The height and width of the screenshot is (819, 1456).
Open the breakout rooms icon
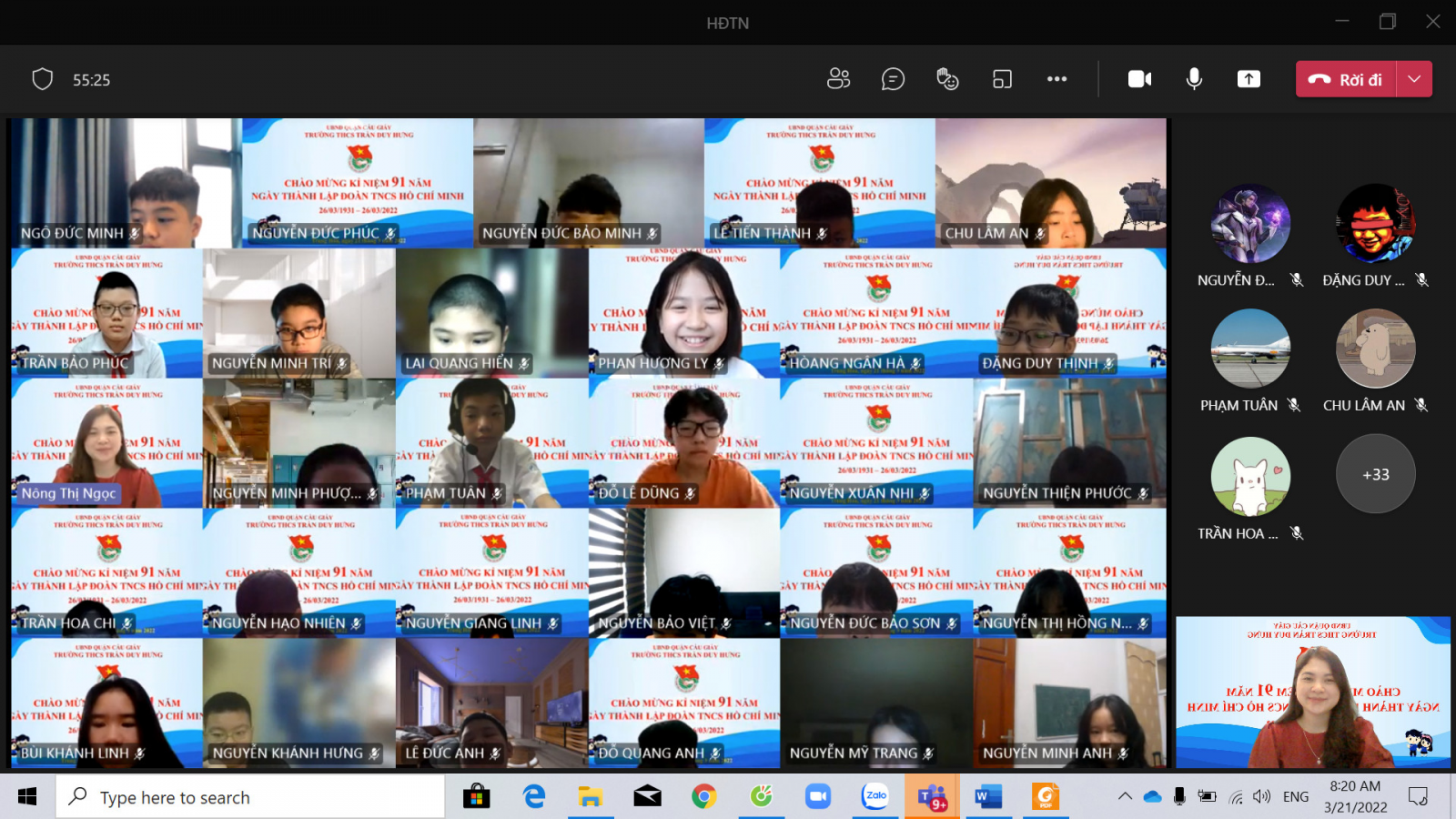click(x=1002, y=79)
